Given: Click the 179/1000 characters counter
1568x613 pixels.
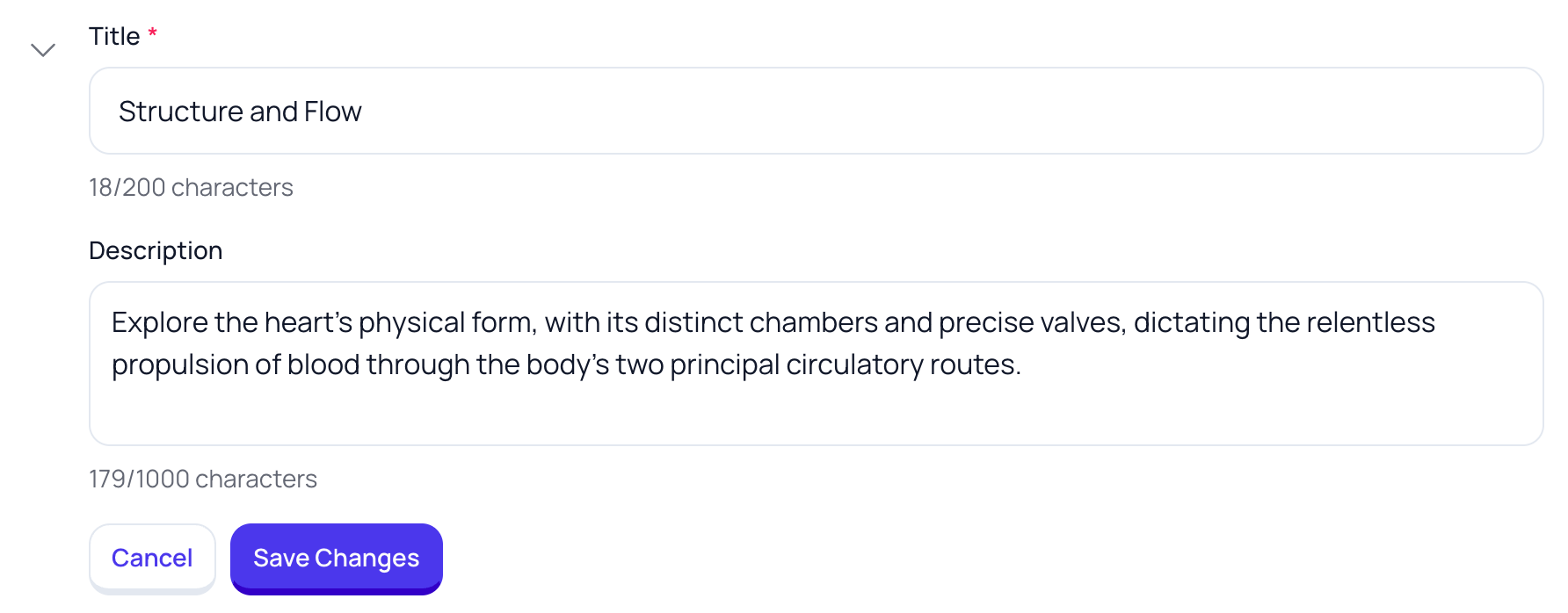Looking at the screenshot, I should tap(203, 479).
